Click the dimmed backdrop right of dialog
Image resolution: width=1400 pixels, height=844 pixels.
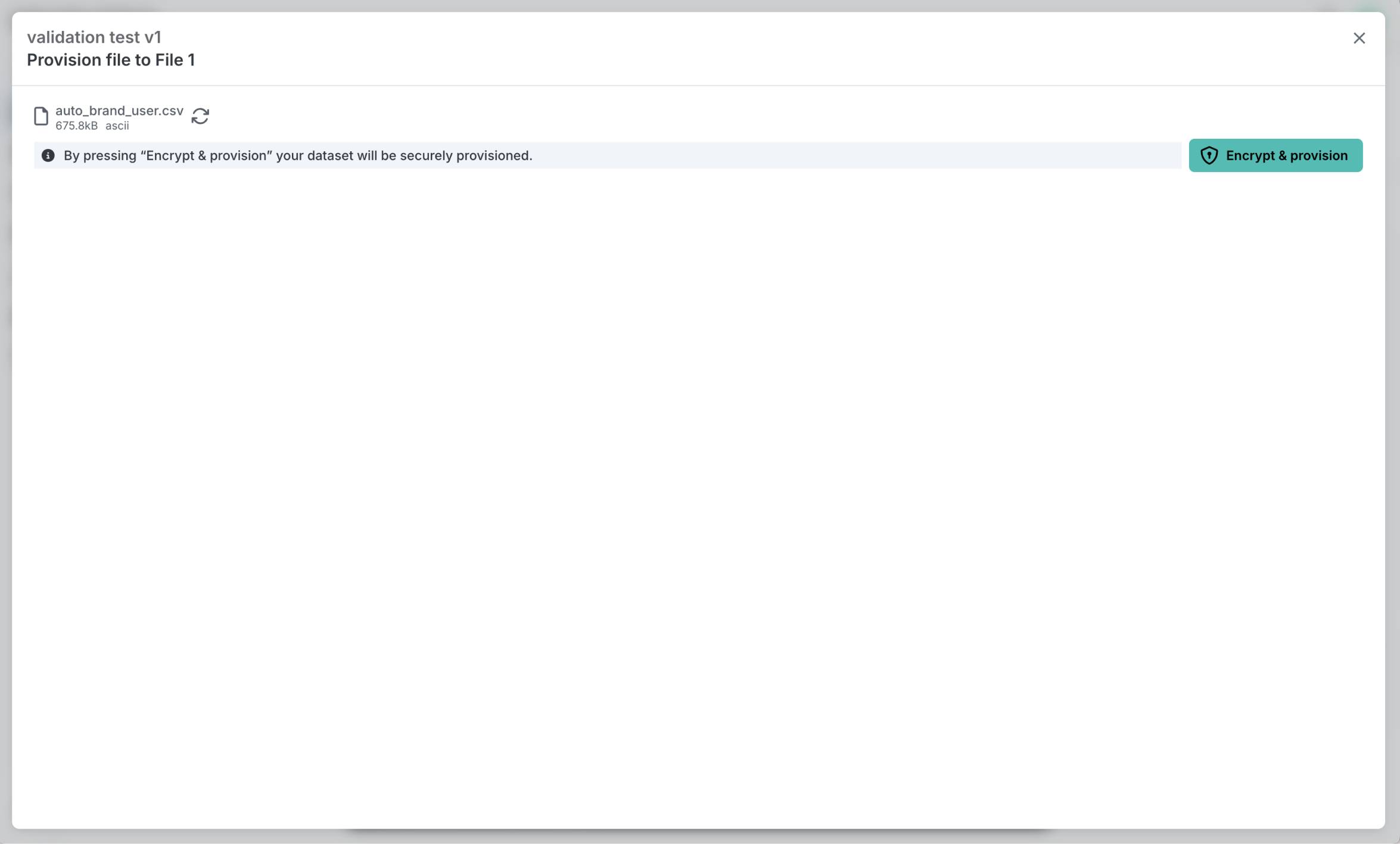pyautogui.click(x=1393, y=417)
